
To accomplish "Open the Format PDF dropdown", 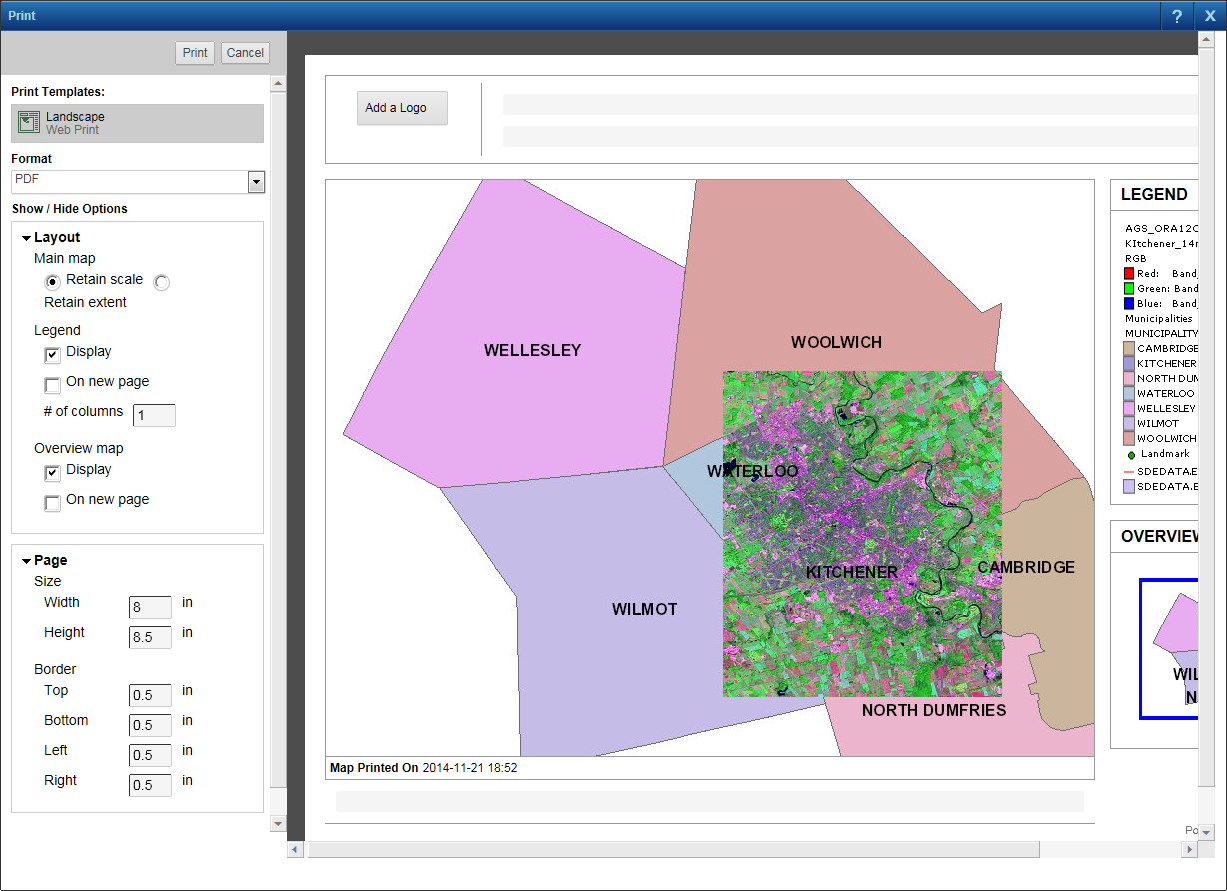I will [256, 181].
